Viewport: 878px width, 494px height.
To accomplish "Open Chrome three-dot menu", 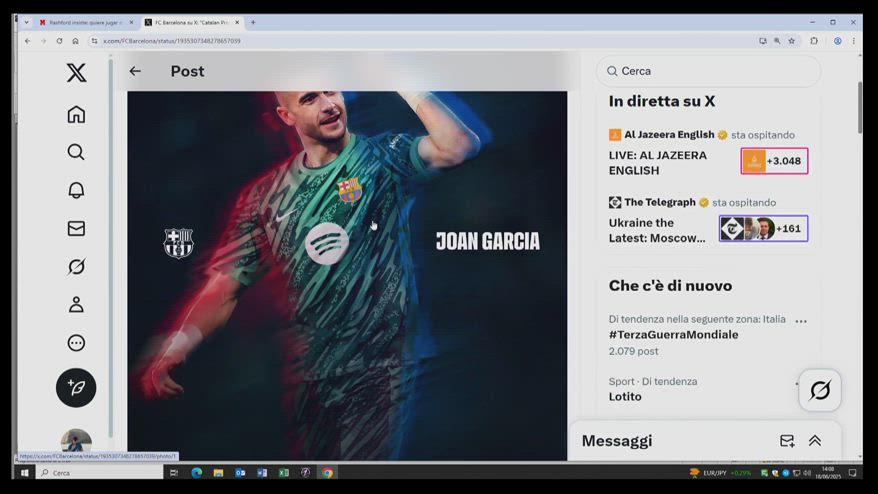I will point(853,41).
